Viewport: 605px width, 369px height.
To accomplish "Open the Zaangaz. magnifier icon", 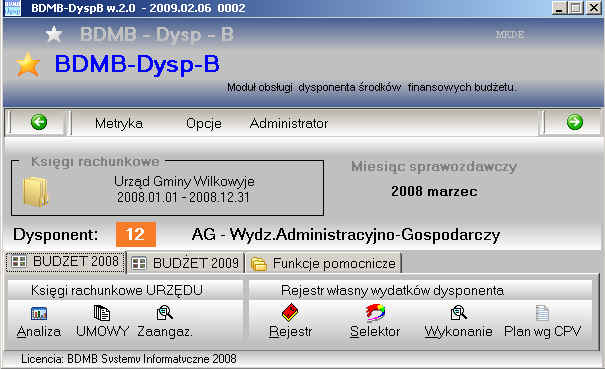I will coord(165,313).
